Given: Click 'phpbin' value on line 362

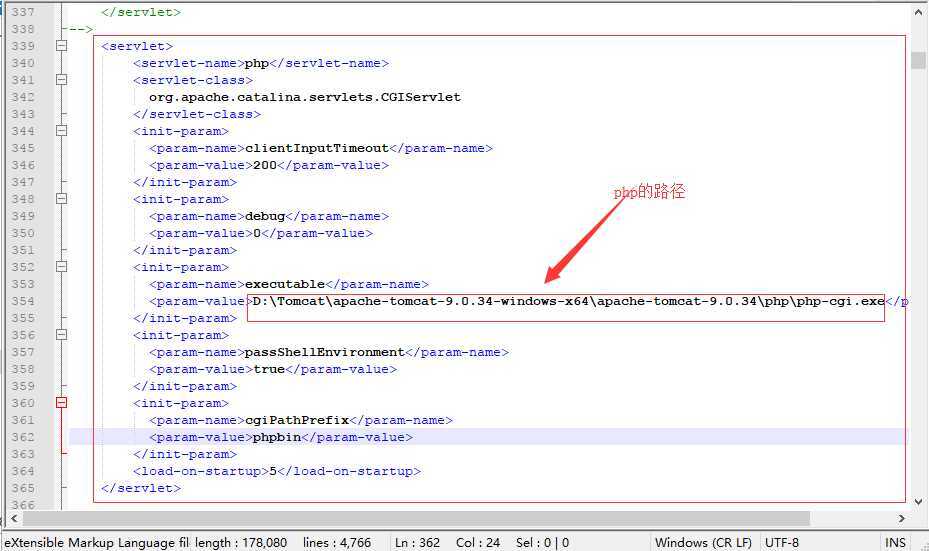Looking at the screenshot, I should click(277, 437).
